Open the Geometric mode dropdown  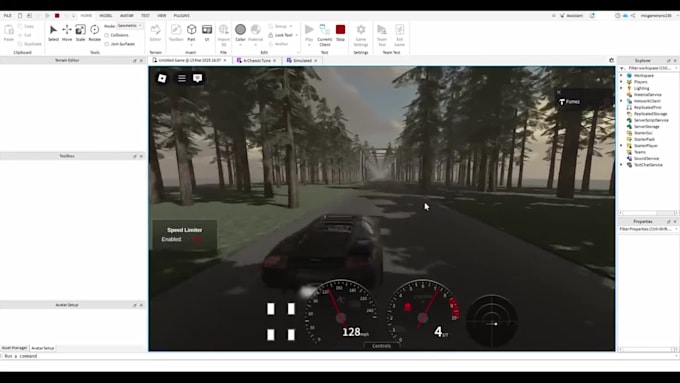pos(129,26)
